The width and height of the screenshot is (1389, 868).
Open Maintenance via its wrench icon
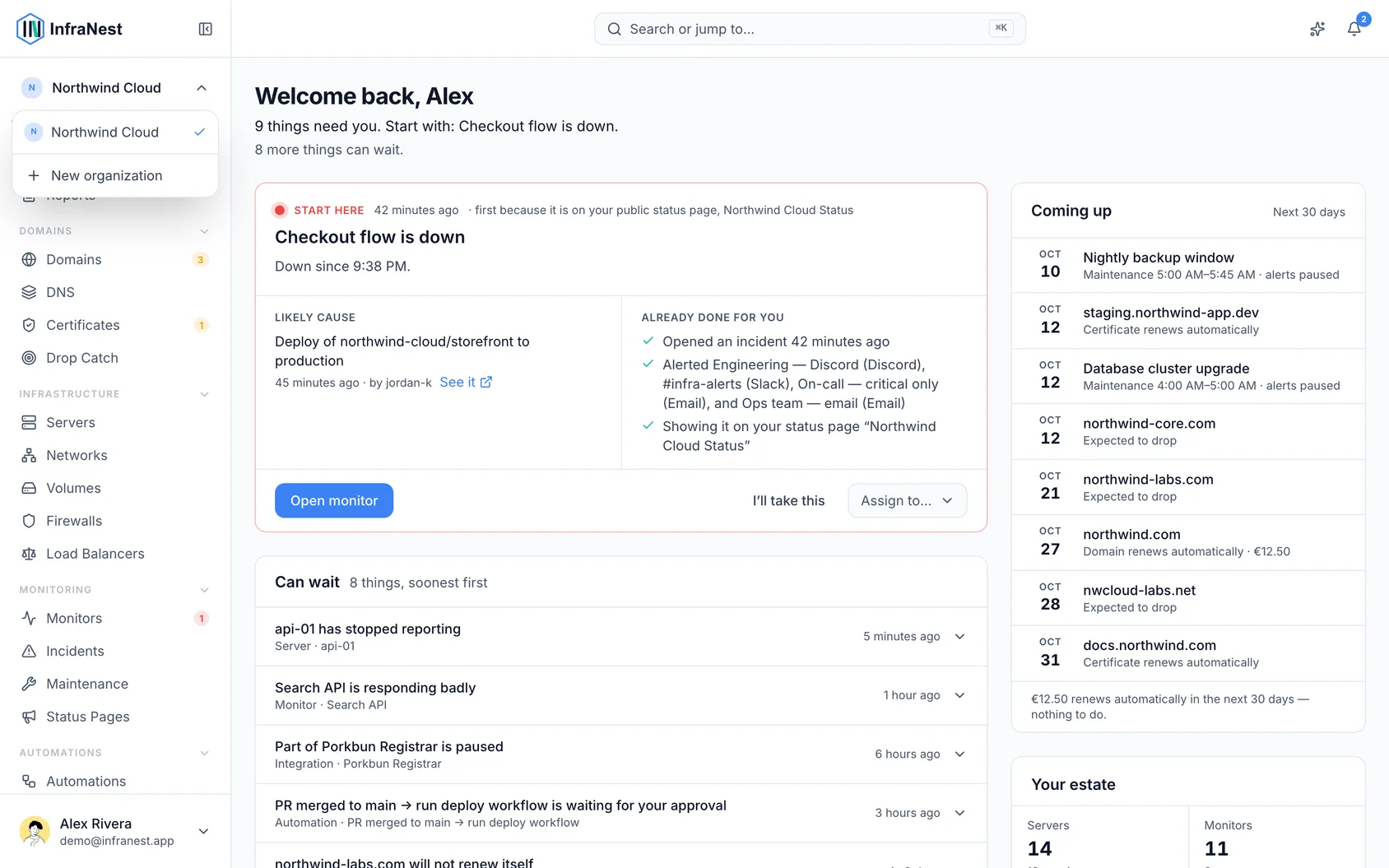[29, 685]
